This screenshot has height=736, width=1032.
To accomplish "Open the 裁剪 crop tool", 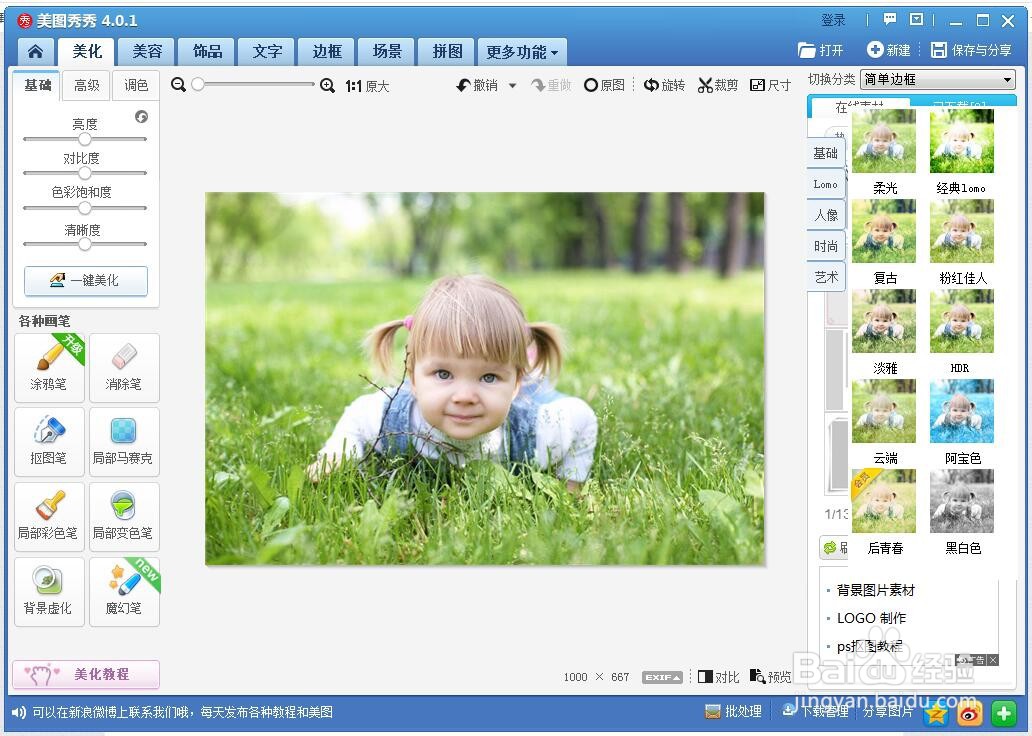I will click(x=719, y=85).
